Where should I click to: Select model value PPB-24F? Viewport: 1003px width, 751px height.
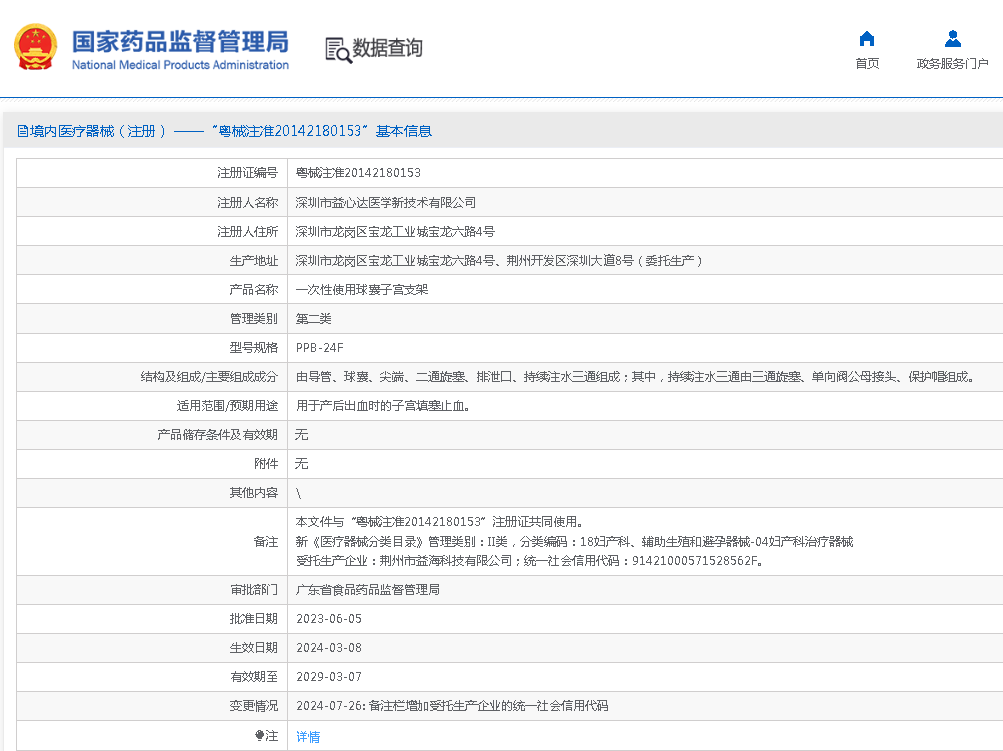point(319,348)
